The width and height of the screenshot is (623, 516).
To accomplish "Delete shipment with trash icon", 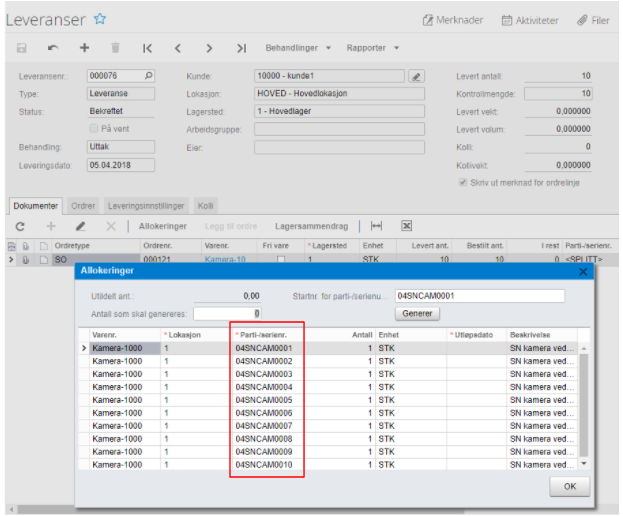I will click(115, 48).
